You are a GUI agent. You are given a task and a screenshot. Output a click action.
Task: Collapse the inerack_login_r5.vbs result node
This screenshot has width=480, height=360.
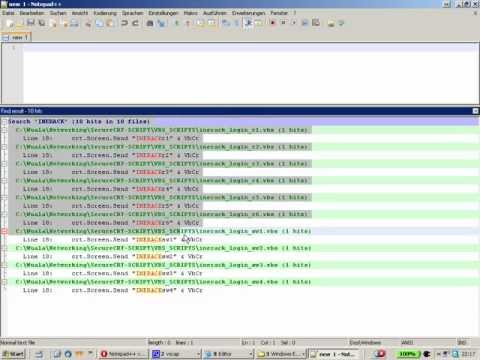click(x=4, y=197)
